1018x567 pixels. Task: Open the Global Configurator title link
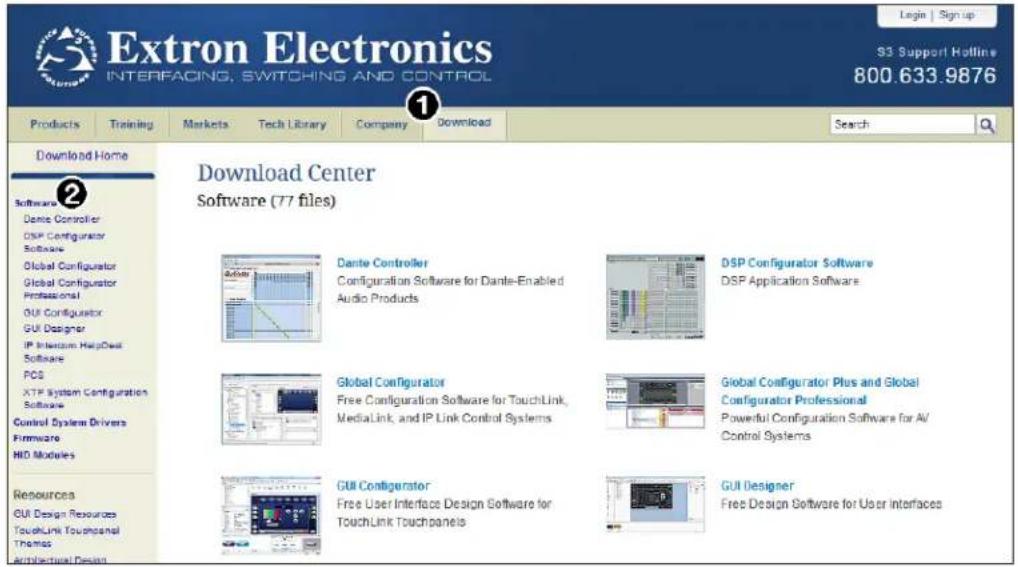pyautogui.click(x=391, y=383)
